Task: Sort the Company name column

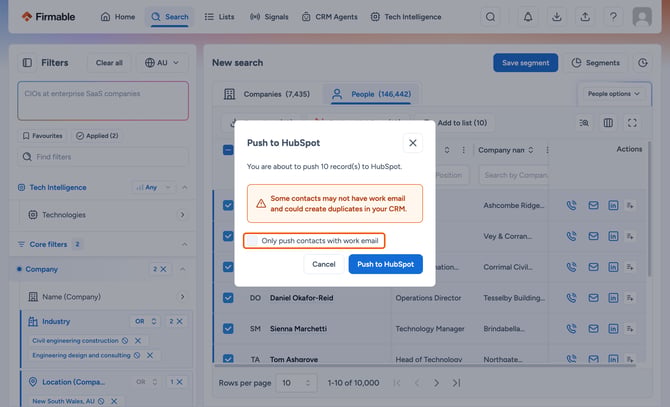Action: click(531, 150)
